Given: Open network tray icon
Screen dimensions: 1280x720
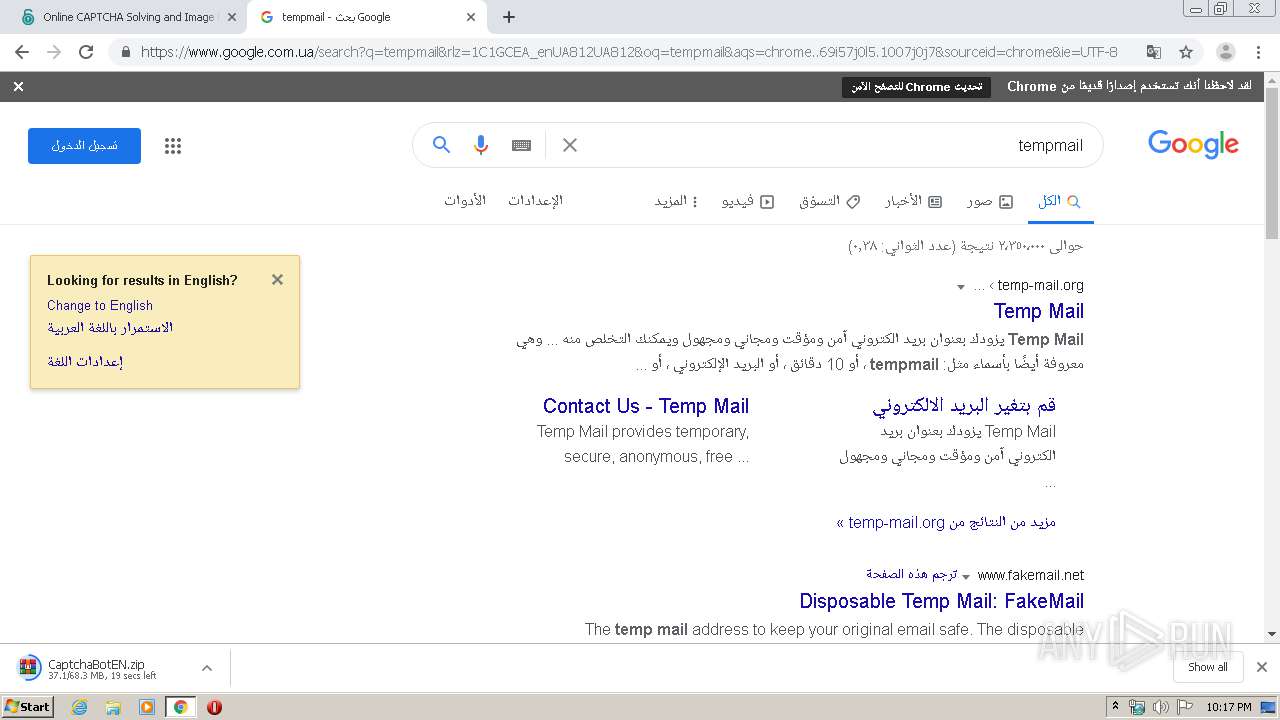Looking at the screenshot, I should pyautogui.click(x=1138, y=707).
